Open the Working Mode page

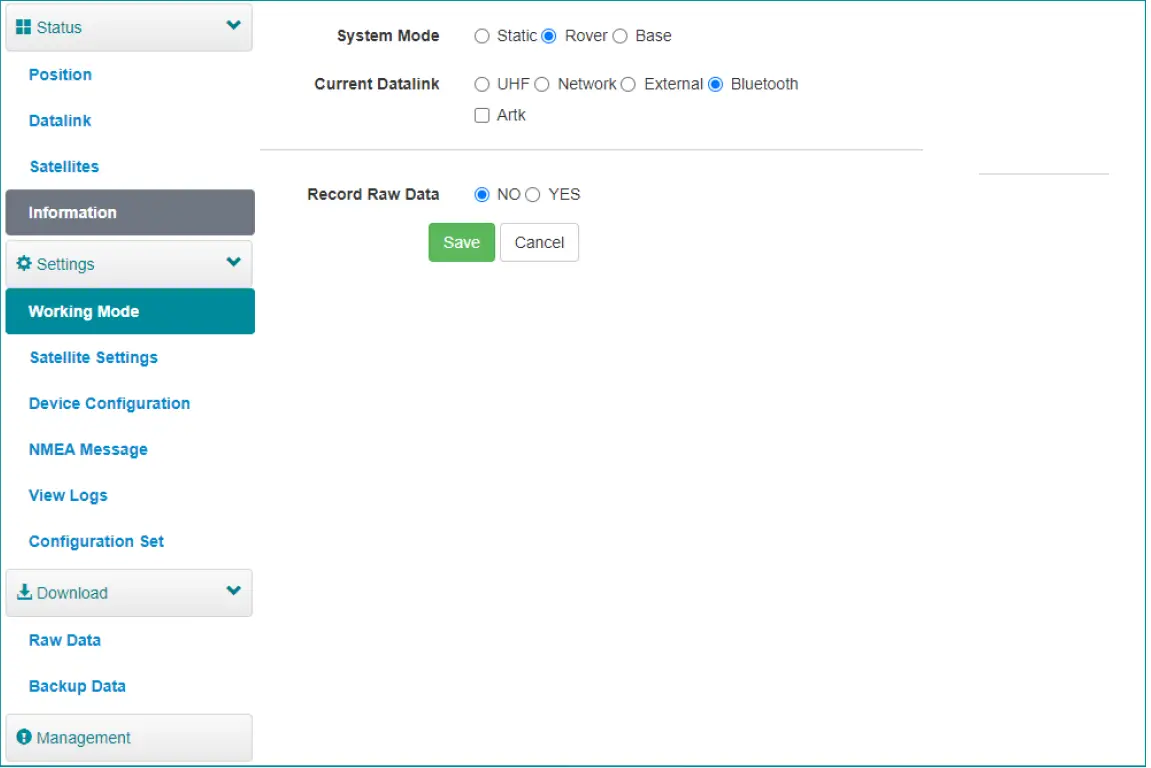130,311
